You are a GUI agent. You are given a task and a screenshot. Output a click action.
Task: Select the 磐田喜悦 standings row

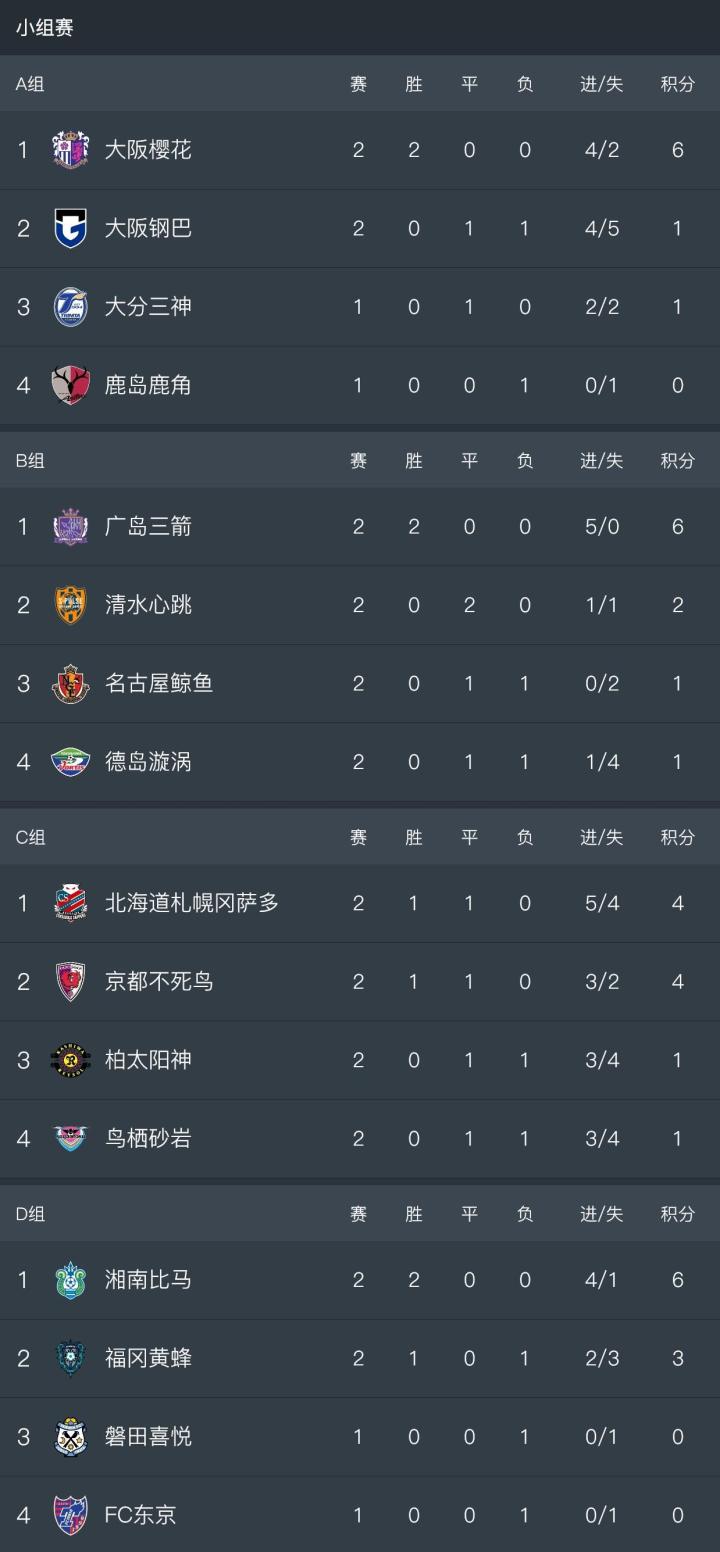pyautogui.click(x=360, y=1437)
